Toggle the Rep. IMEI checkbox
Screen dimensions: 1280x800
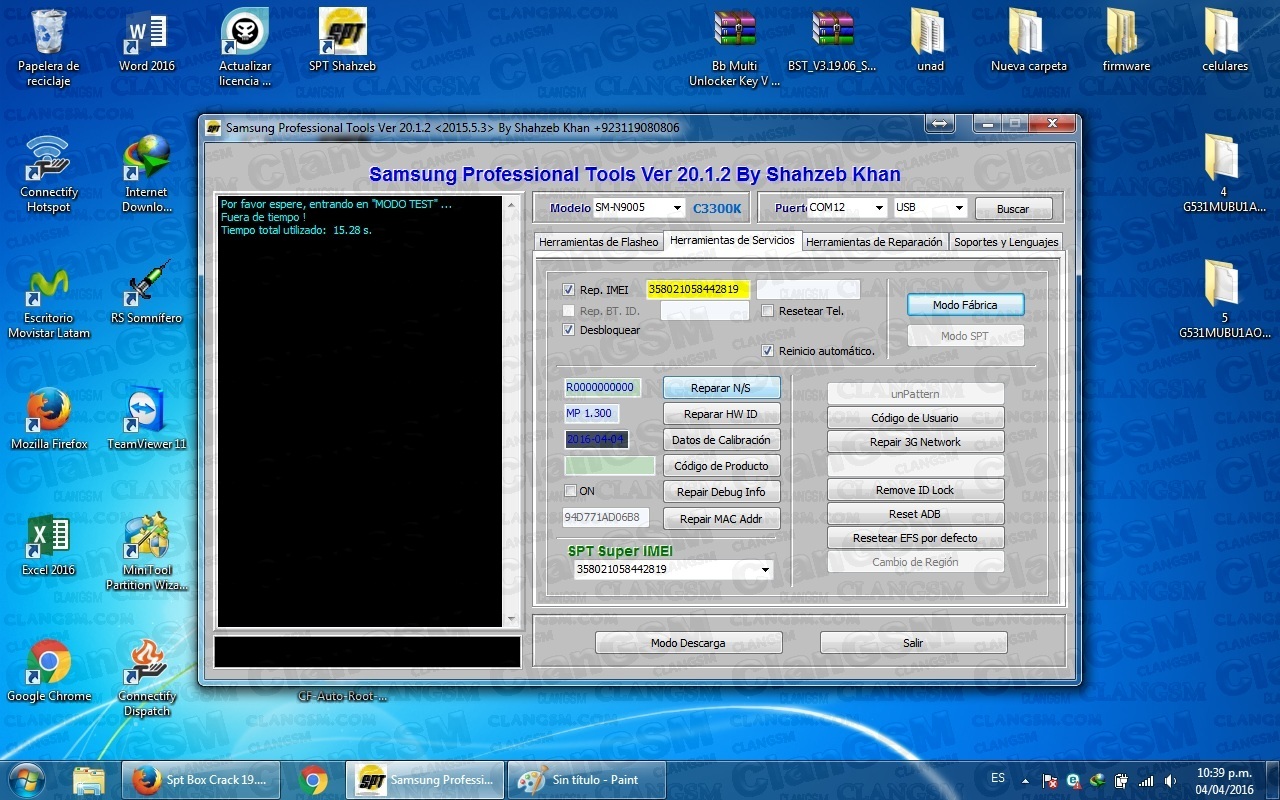coord(568,290)
